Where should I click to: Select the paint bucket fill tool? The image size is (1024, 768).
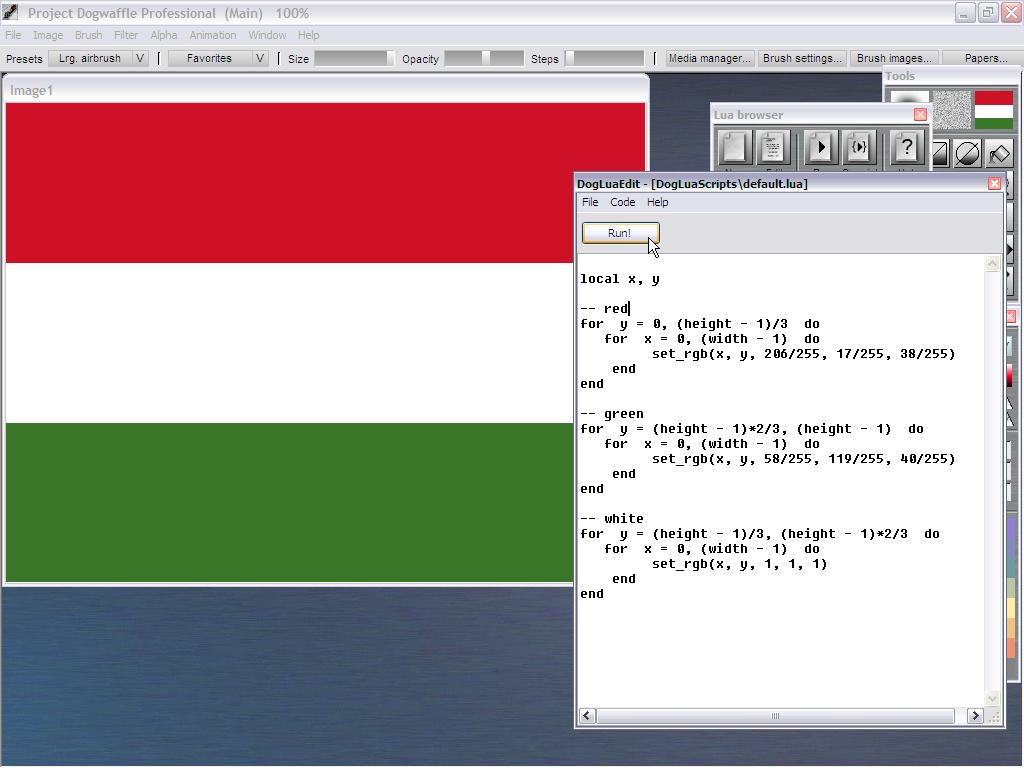coord(998,154)
